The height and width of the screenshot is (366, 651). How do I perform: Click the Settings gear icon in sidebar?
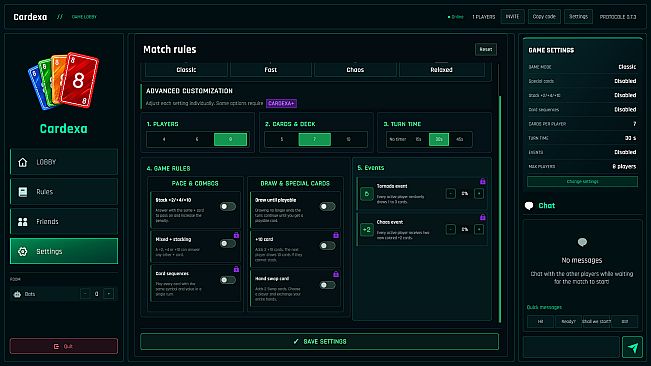click(22, 251)
